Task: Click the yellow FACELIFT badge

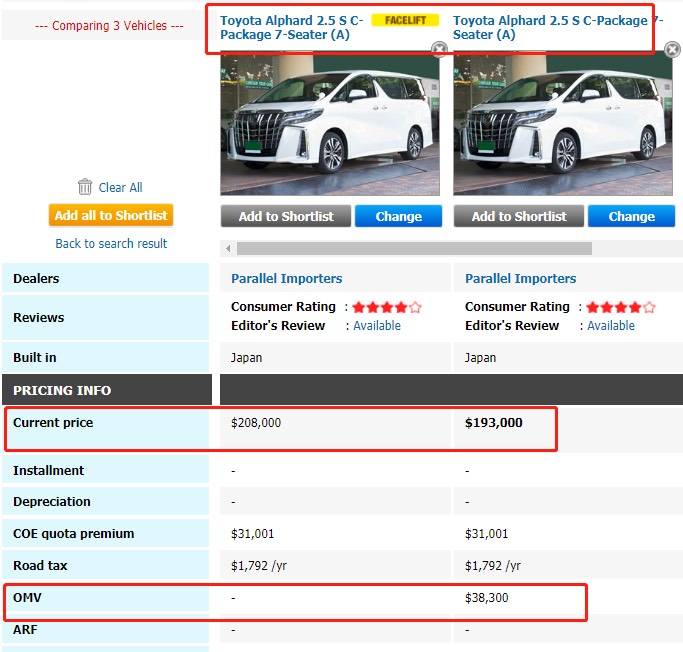Action: click(404, 20)
